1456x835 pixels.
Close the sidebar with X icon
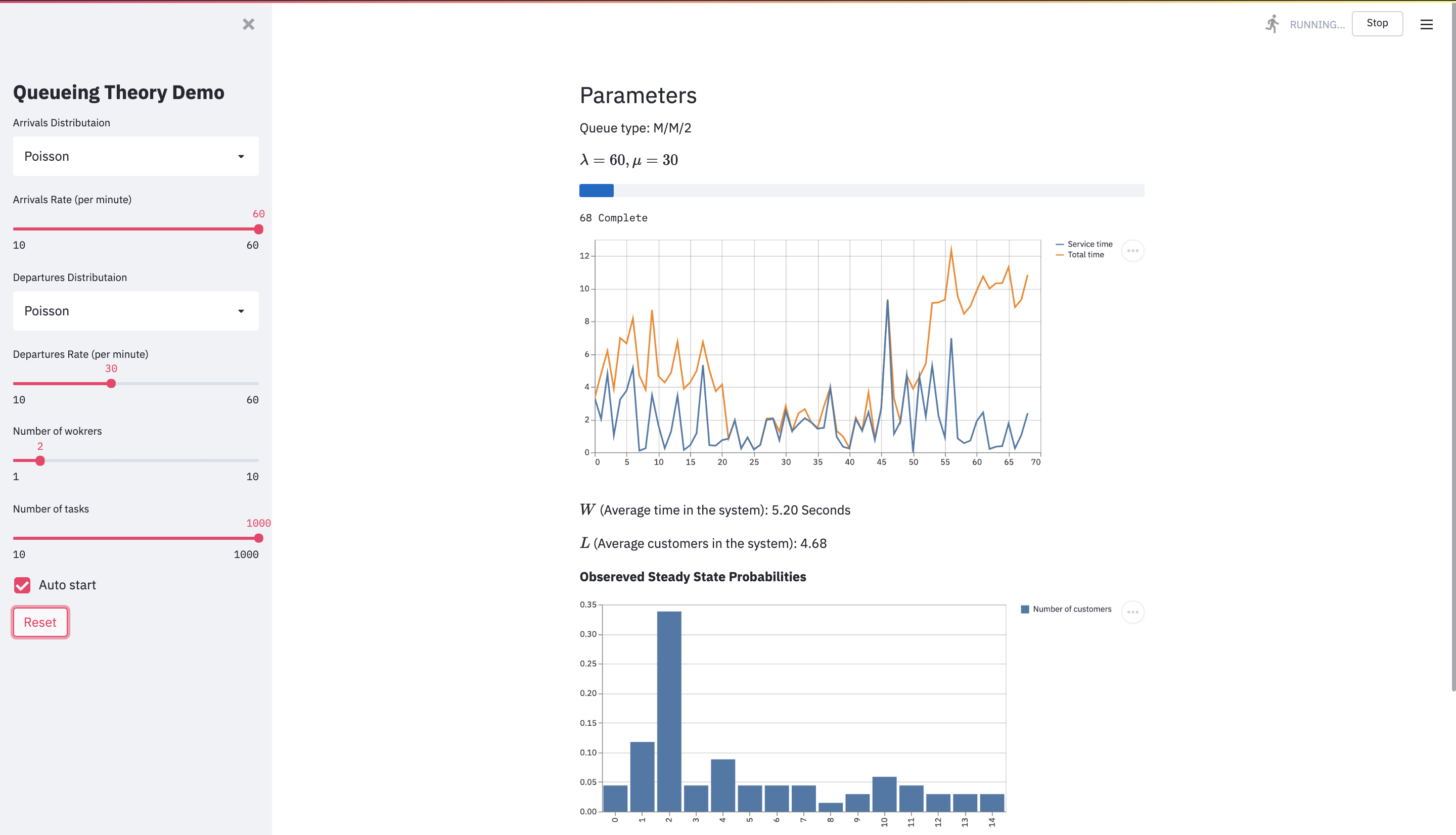coord(248,24)
